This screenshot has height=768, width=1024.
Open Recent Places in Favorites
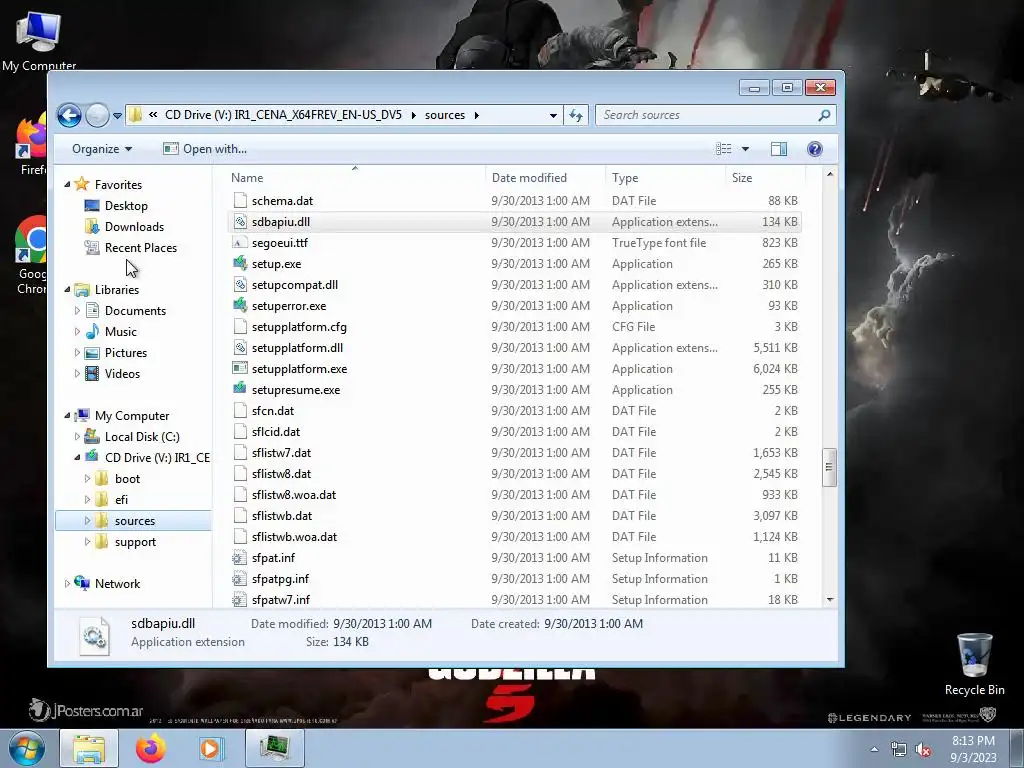coord(140,248)
